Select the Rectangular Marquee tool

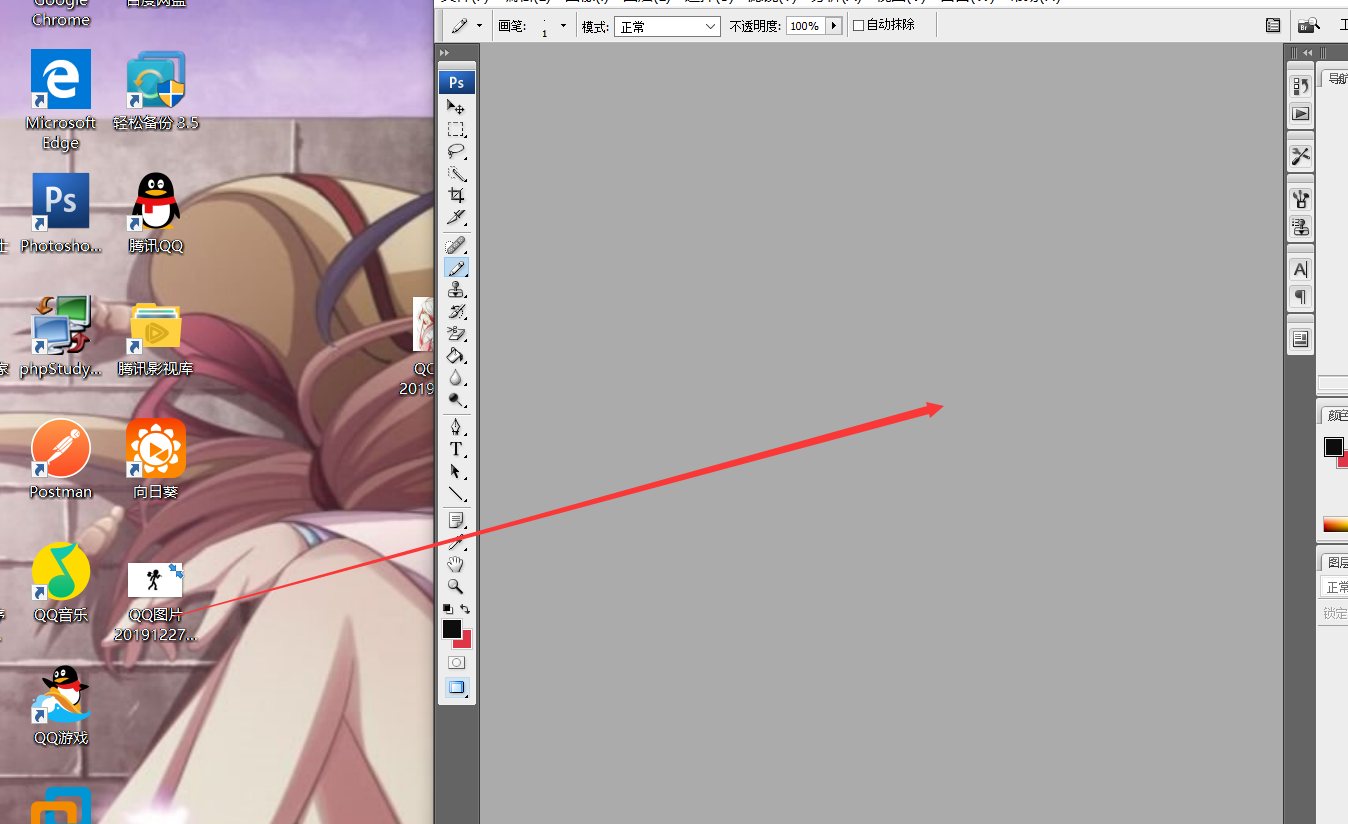coord(456,129)
